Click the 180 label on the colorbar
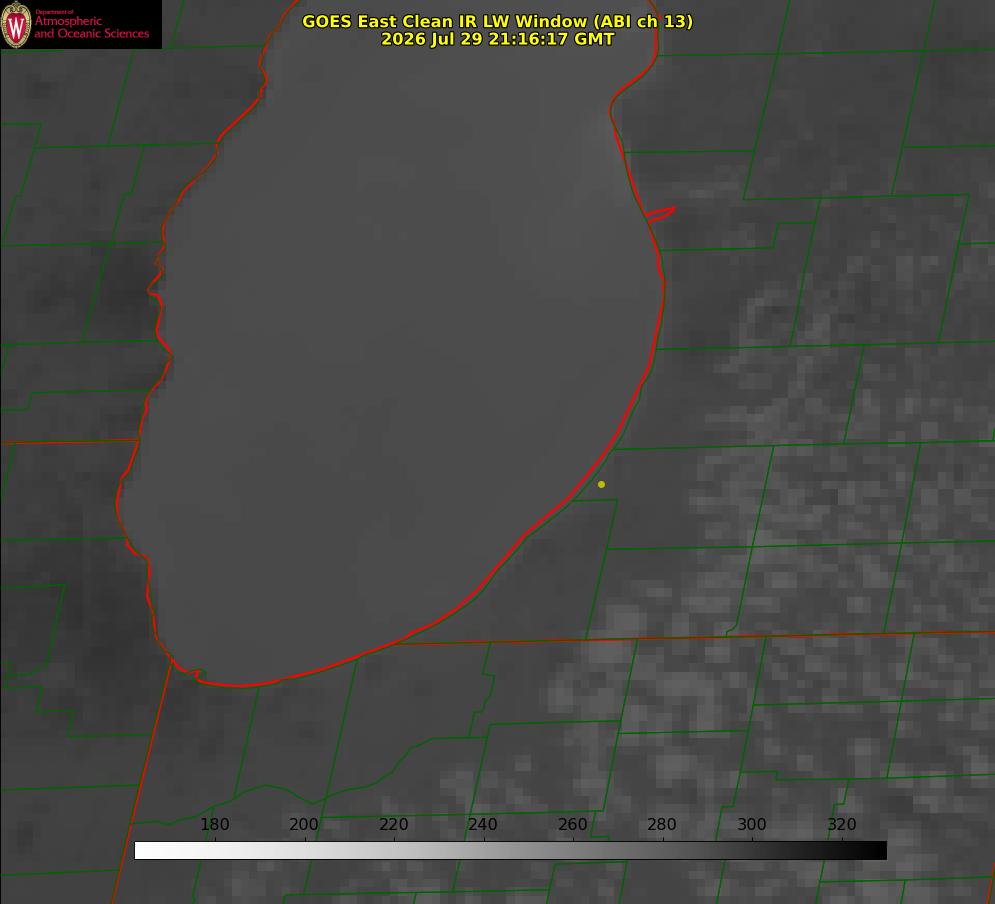Viewport: 995px width, 904px height. [x=214, y=825]
